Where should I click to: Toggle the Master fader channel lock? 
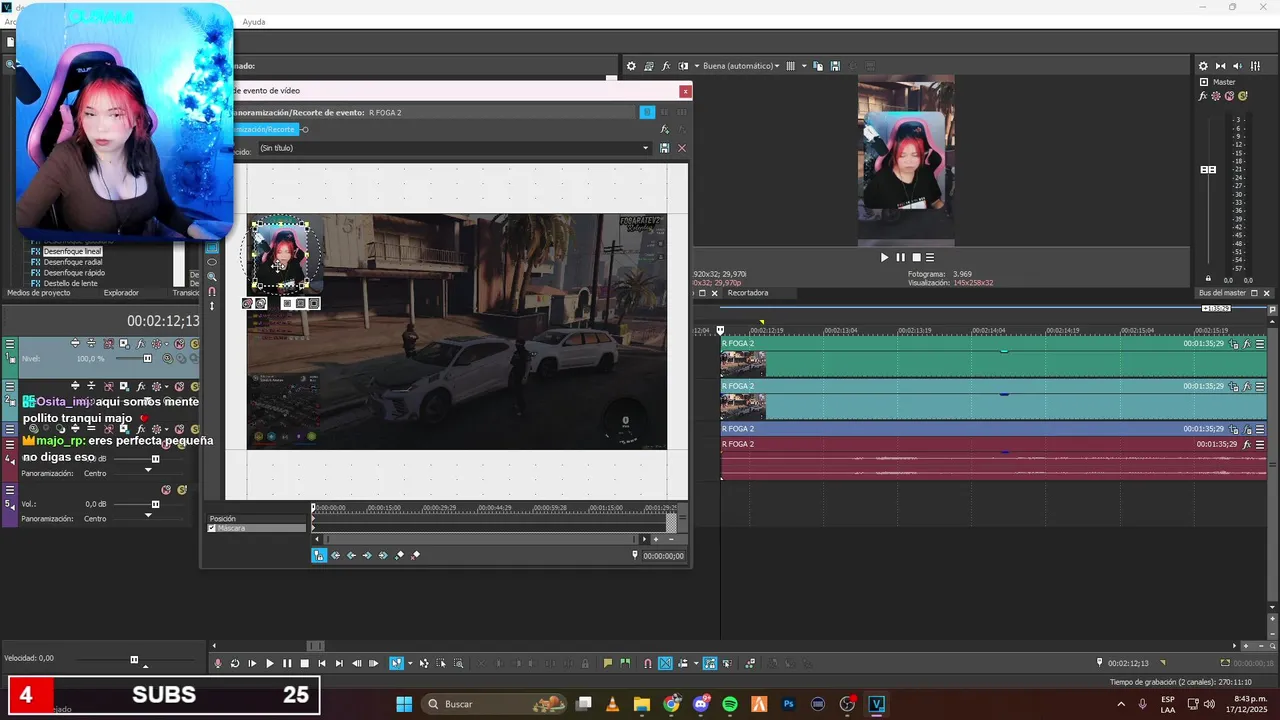pyautogui.click(x=1208, y=279)
